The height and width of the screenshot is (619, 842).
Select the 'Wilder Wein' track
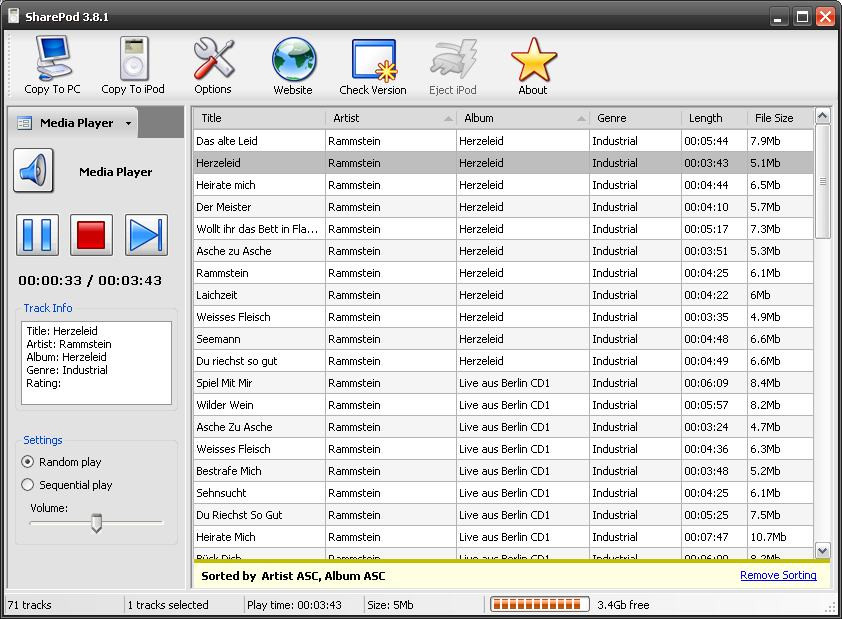coord(503,405)
